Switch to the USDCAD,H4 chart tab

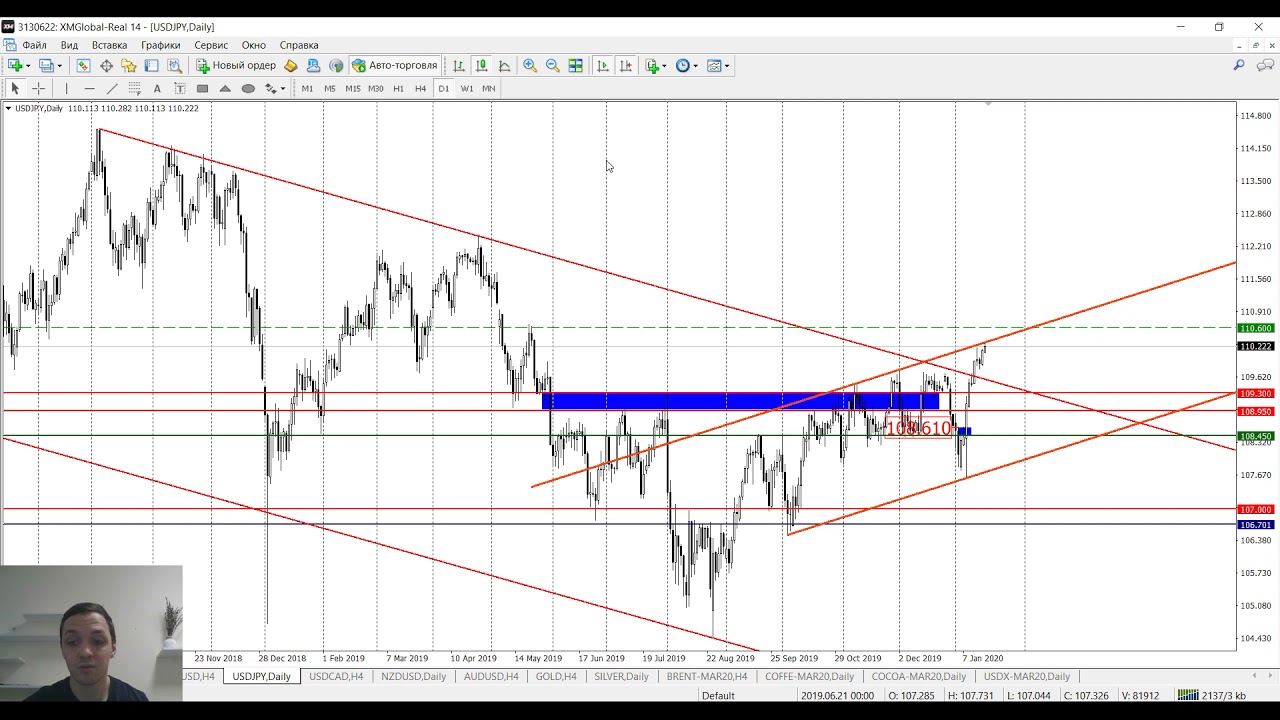(x=336, y=676)
